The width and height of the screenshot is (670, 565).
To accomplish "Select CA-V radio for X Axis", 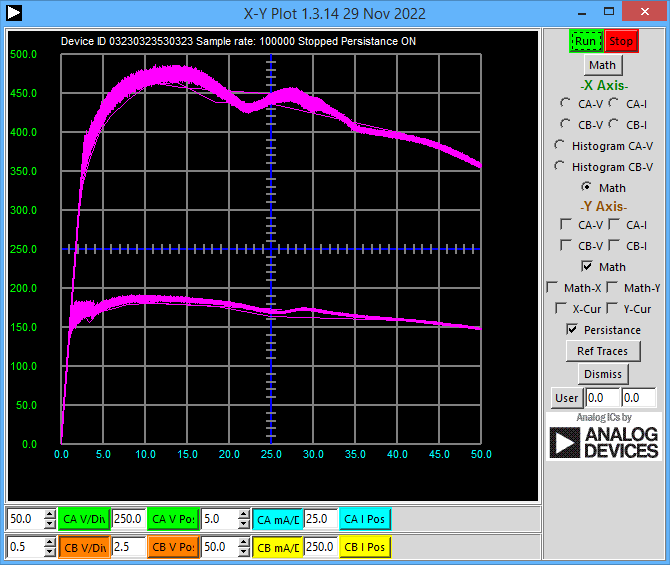I will tap(567, 103).
